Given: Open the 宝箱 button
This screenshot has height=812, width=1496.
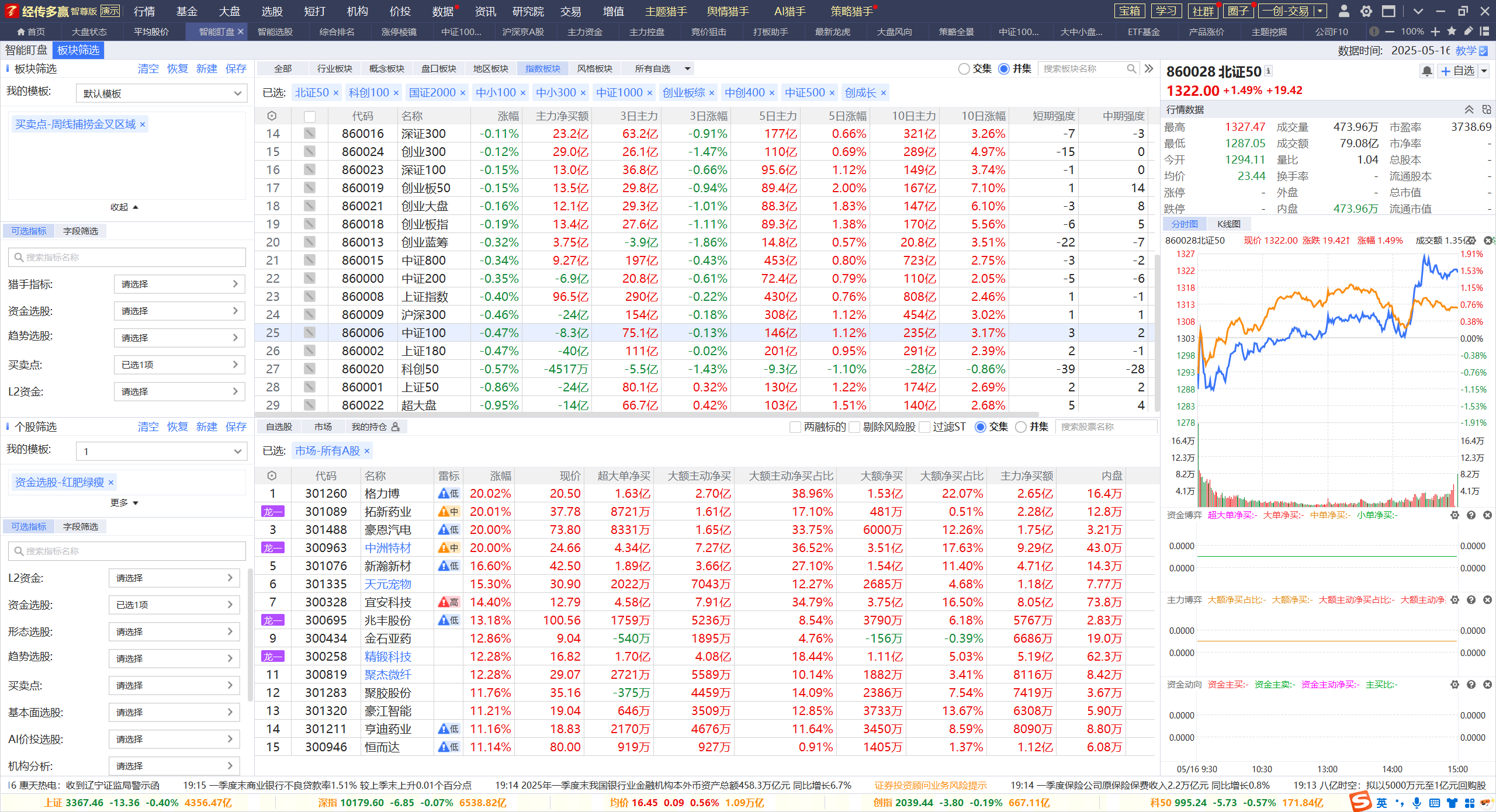Looking at the screenshot, I should coord(1129,11).
